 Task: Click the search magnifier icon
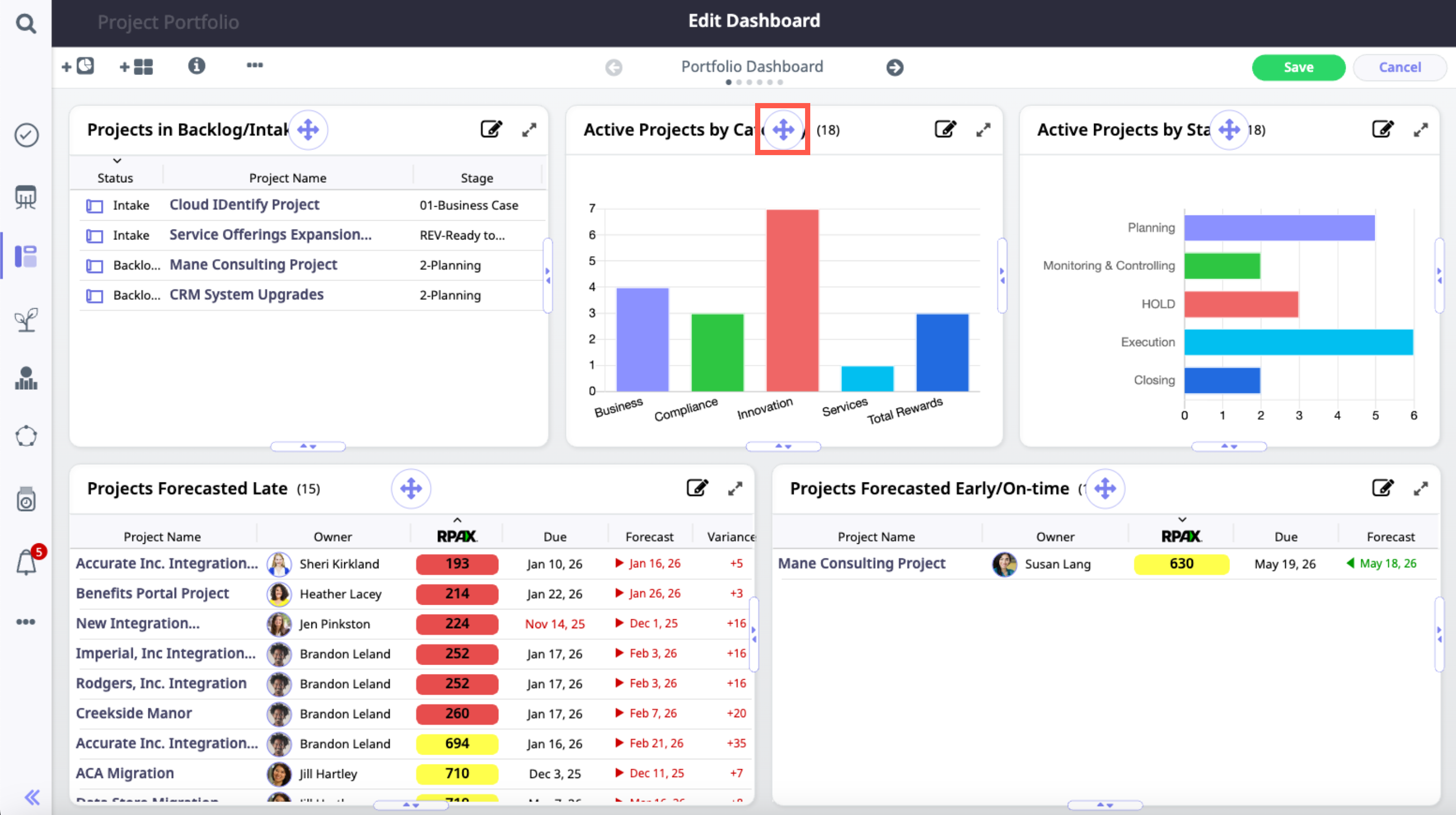[x=26, y=24]
